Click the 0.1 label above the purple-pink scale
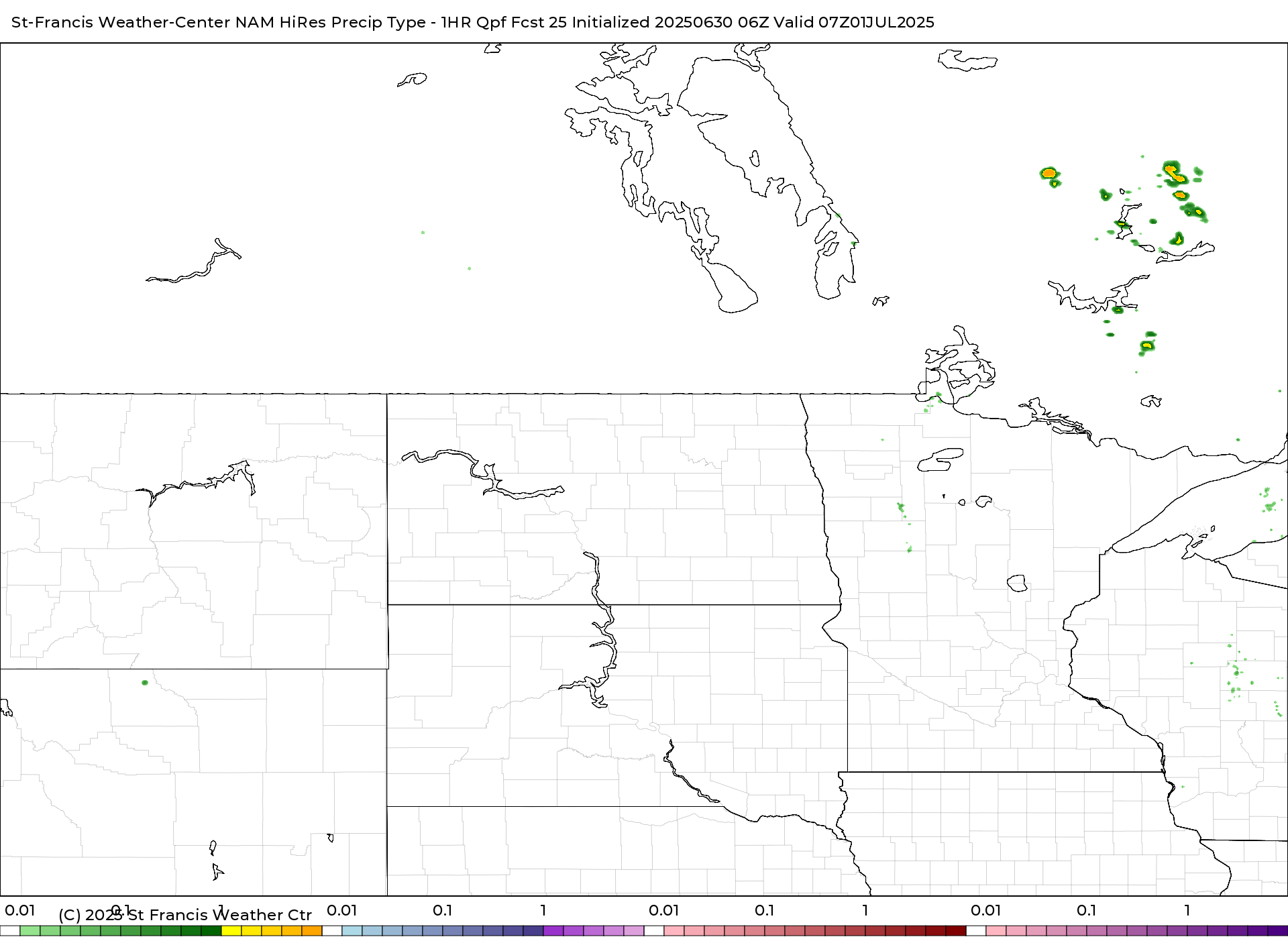Screen dimensions: 1288x939 1087,910
